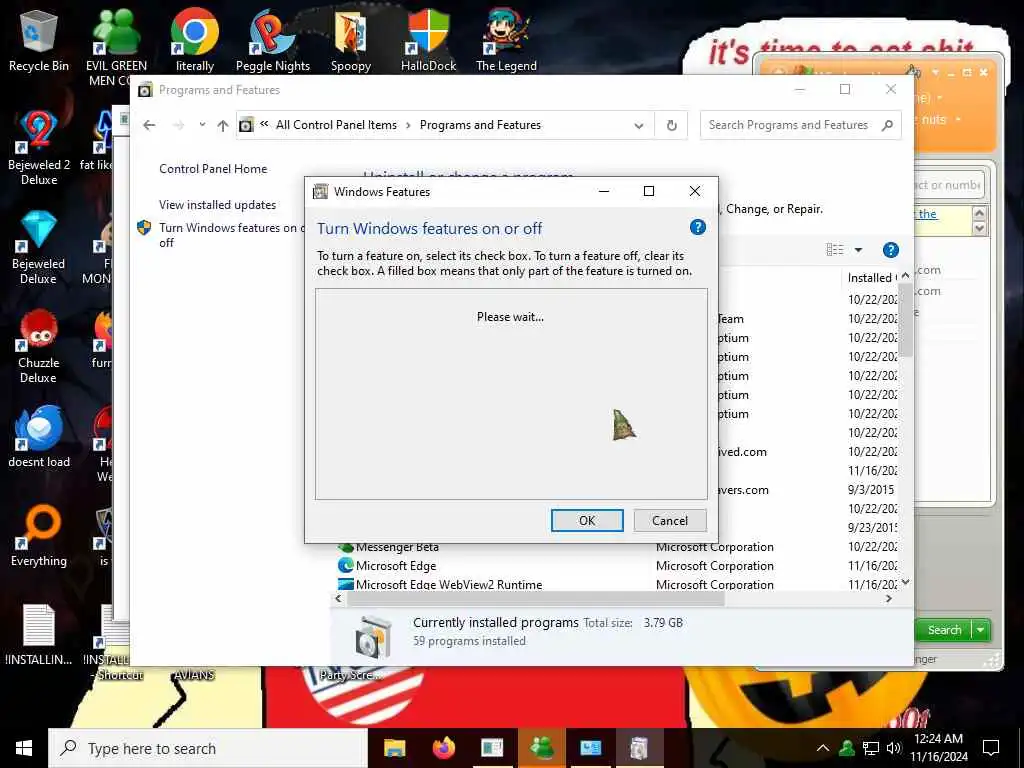Open Firefox from the taskbar
Screen dimensions: 1024x768
click(x=443, y=748)
